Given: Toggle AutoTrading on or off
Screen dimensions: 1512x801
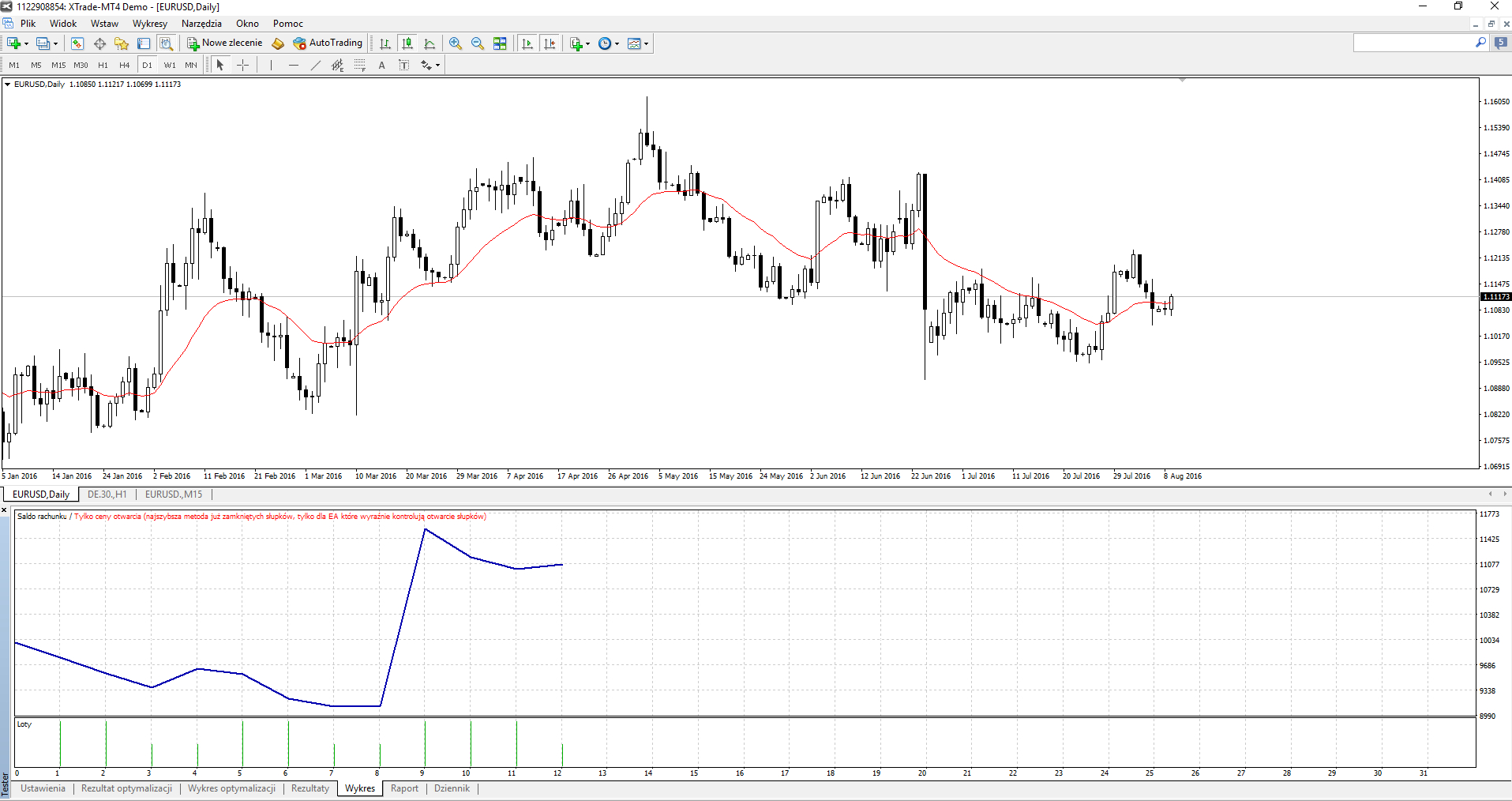Looking at the screenshot, I should (x=328, y=43).
